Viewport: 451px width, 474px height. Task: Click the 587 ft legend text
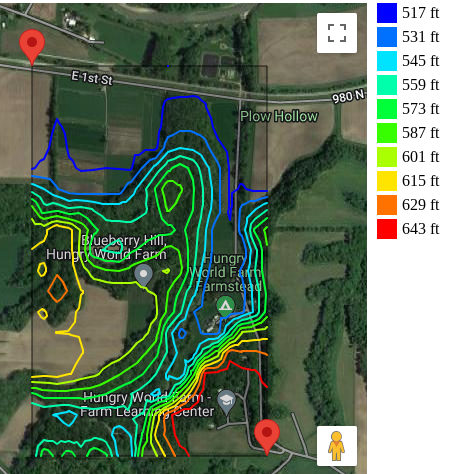420,133
